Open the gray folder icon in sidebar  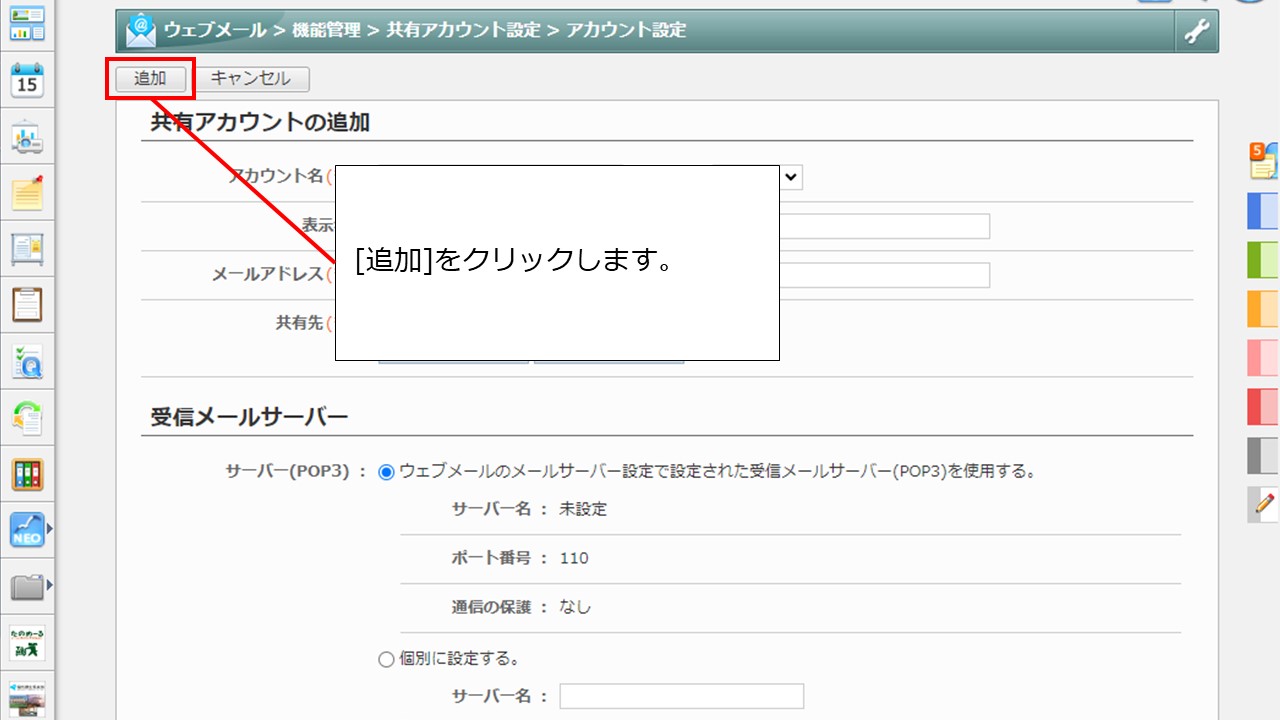point(26,587)
